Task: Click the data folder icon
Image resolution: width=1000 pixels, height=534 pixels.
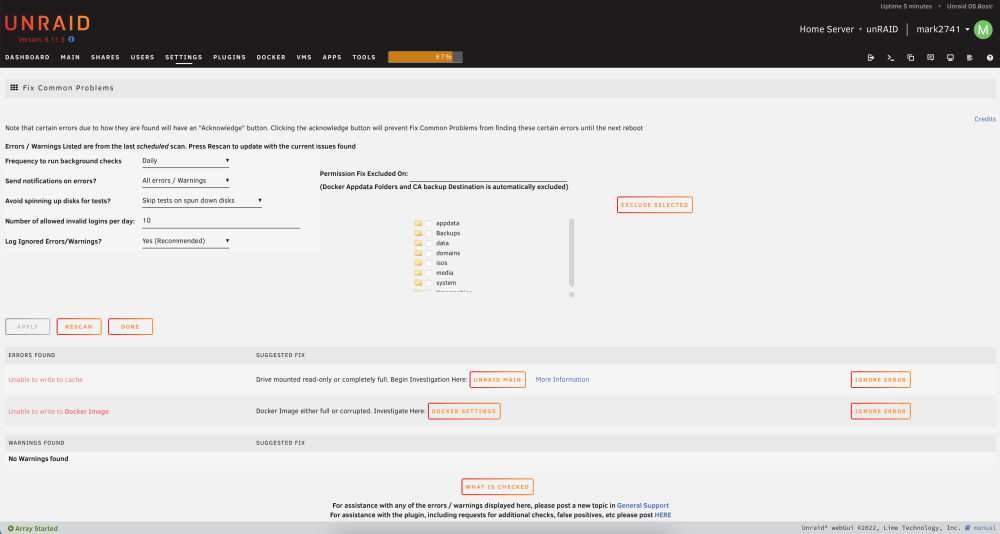Action: [418, 243]
